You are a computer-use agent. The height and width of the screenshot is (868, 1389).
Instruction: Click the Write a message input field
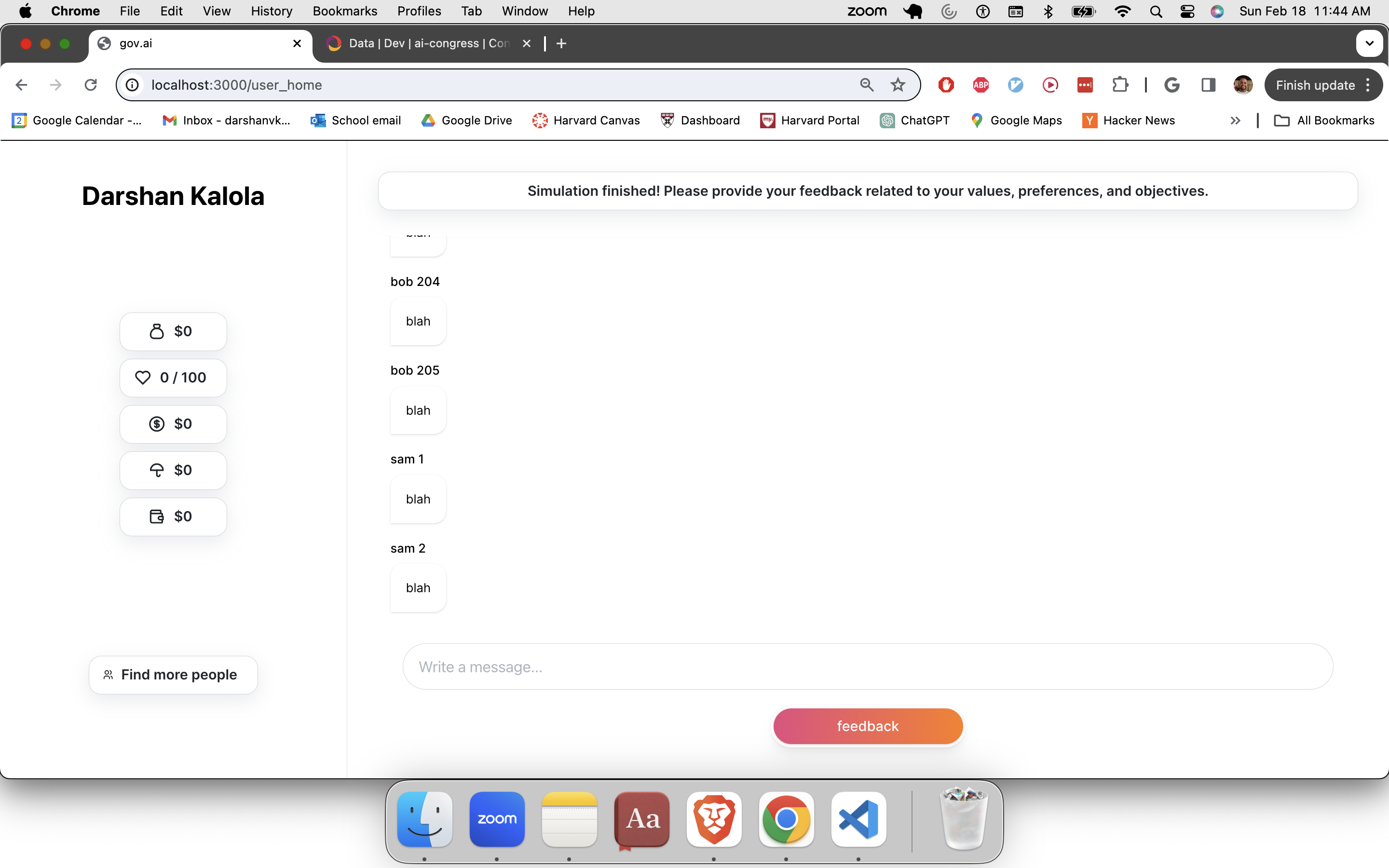tap(867, 666)
